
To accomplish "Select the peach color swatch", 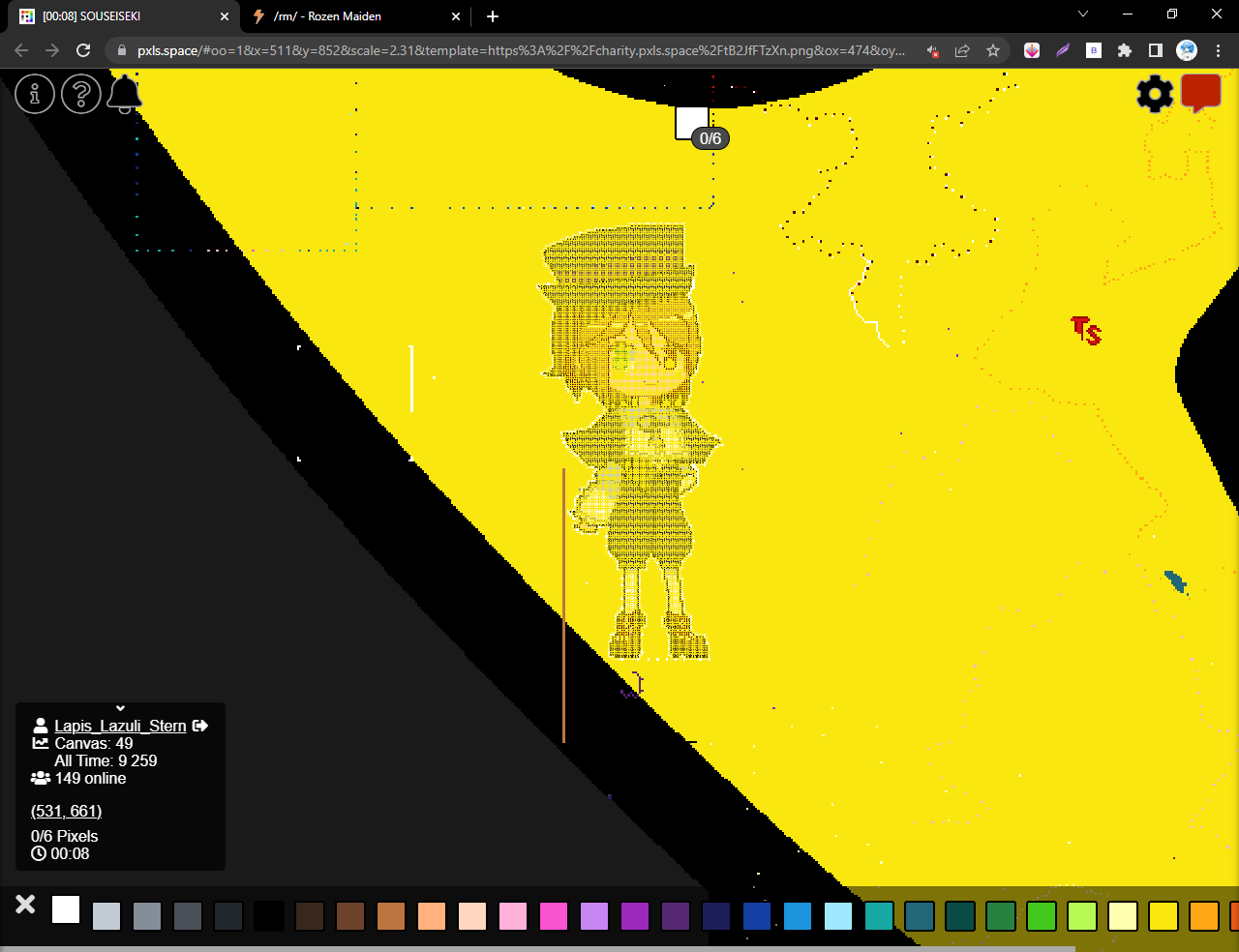I will pos(432,916).
